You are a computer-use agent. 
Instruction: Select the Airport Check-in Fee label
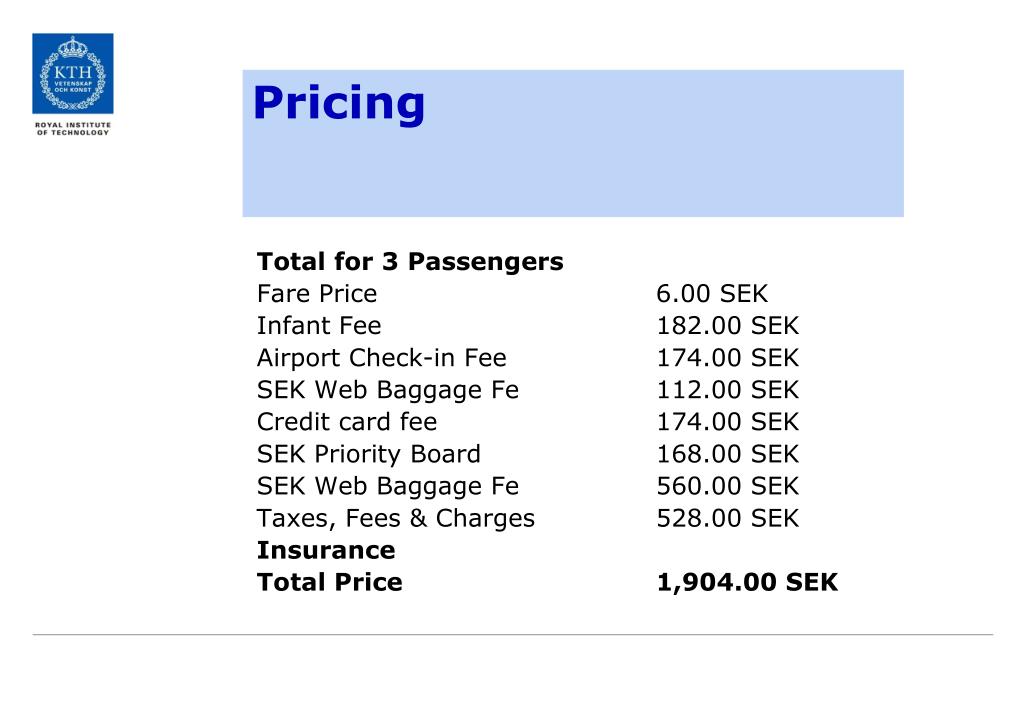[x=381, y=358]
